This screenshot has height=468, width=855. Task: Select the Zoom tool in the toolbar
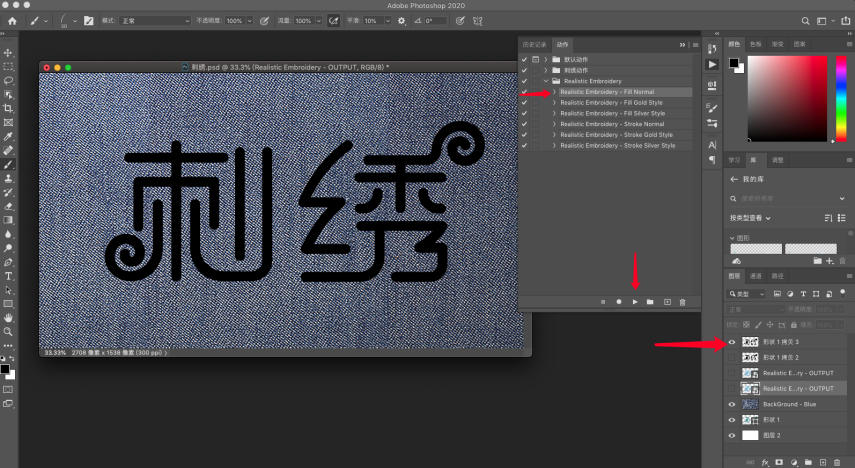pos(8,332)
